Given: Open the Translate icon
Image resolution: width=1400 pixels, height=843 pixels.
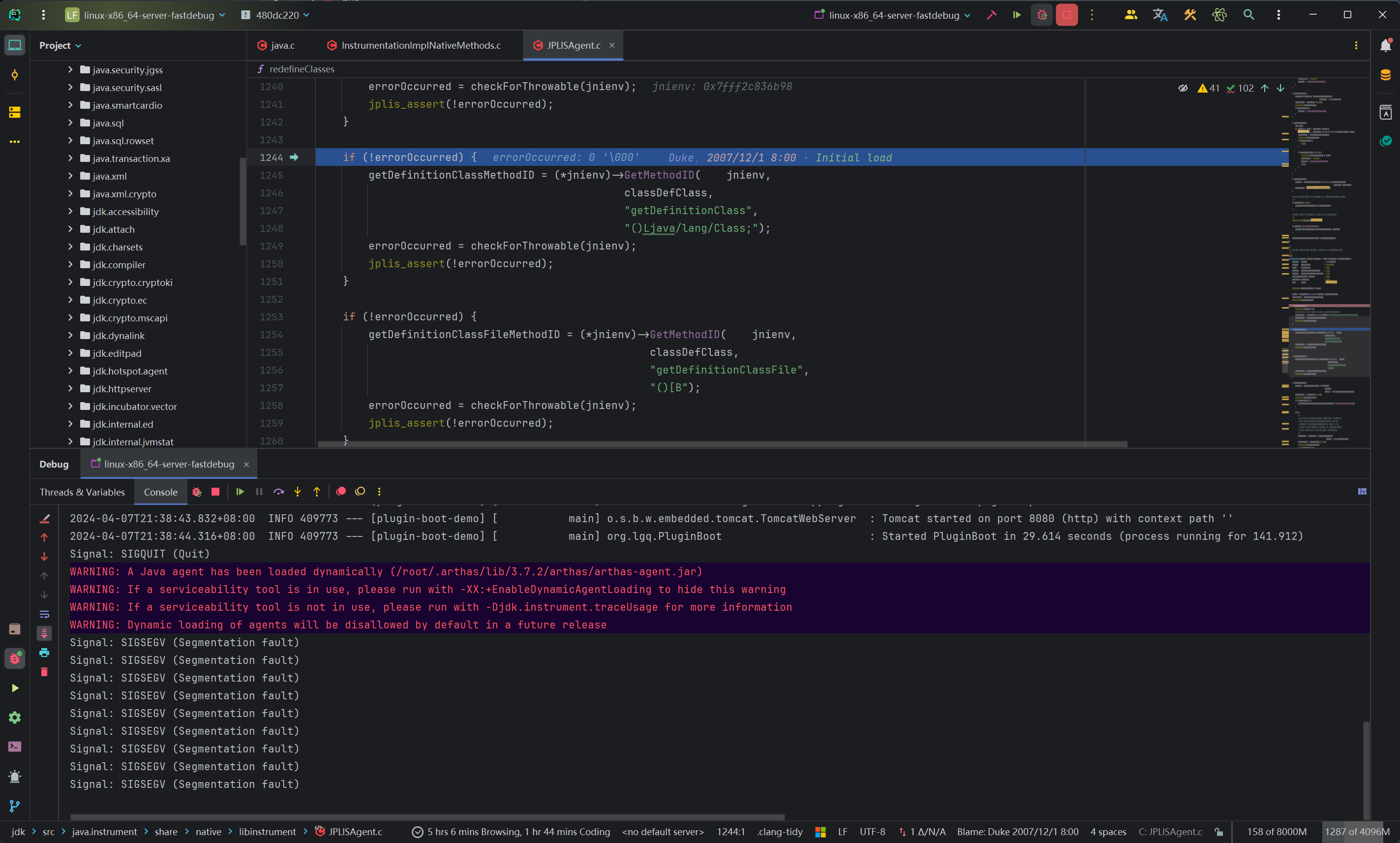Looking at the screenshot, I should pos(1160,15).
